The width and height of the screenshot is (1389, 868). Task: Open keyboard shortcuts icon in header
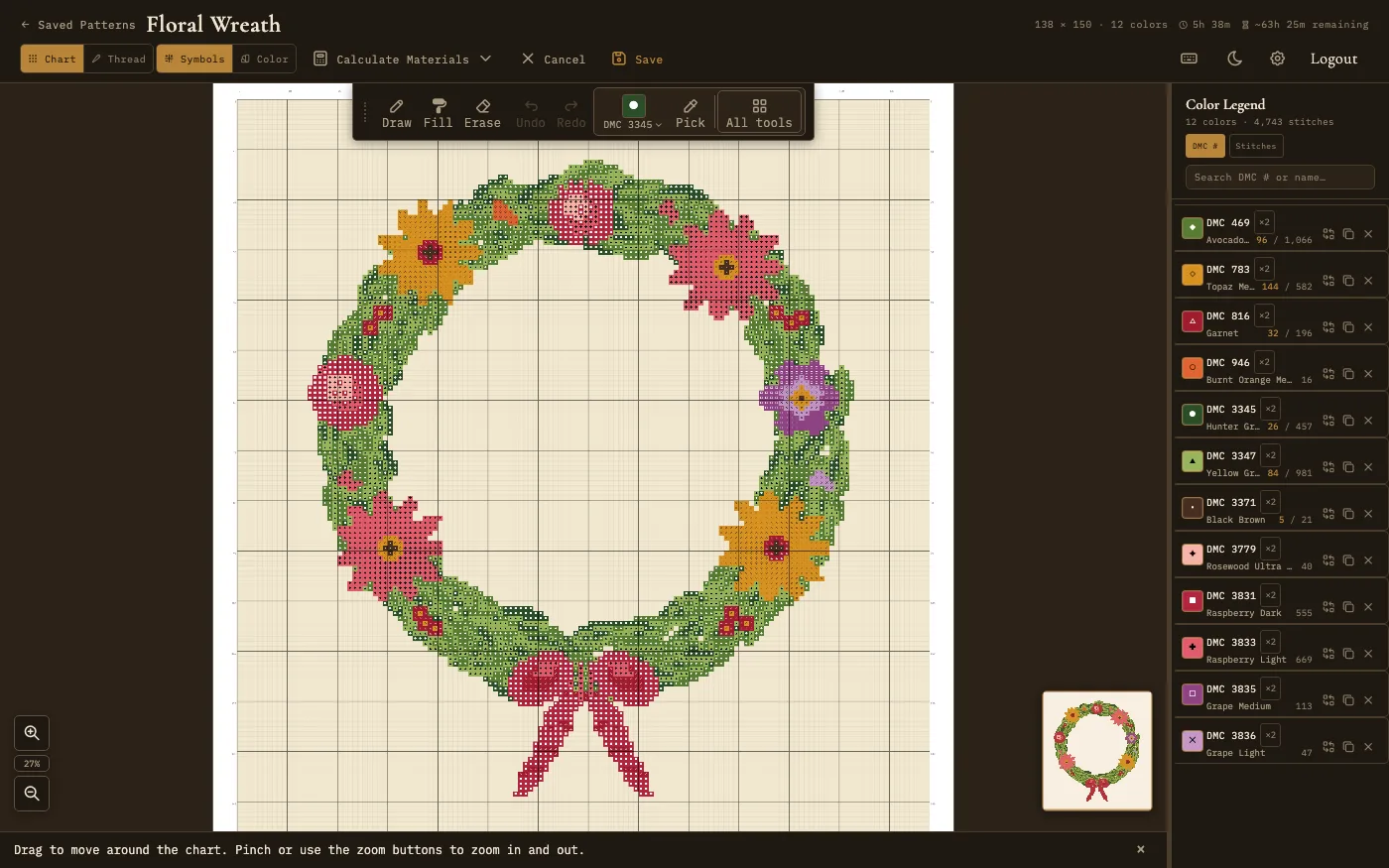1189,59
